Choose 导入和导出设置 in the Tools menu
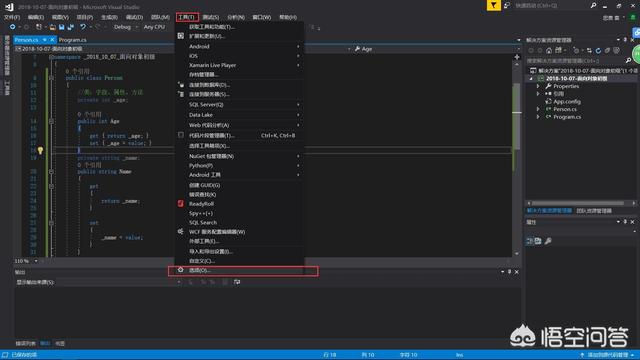 [x=240, y=252]
